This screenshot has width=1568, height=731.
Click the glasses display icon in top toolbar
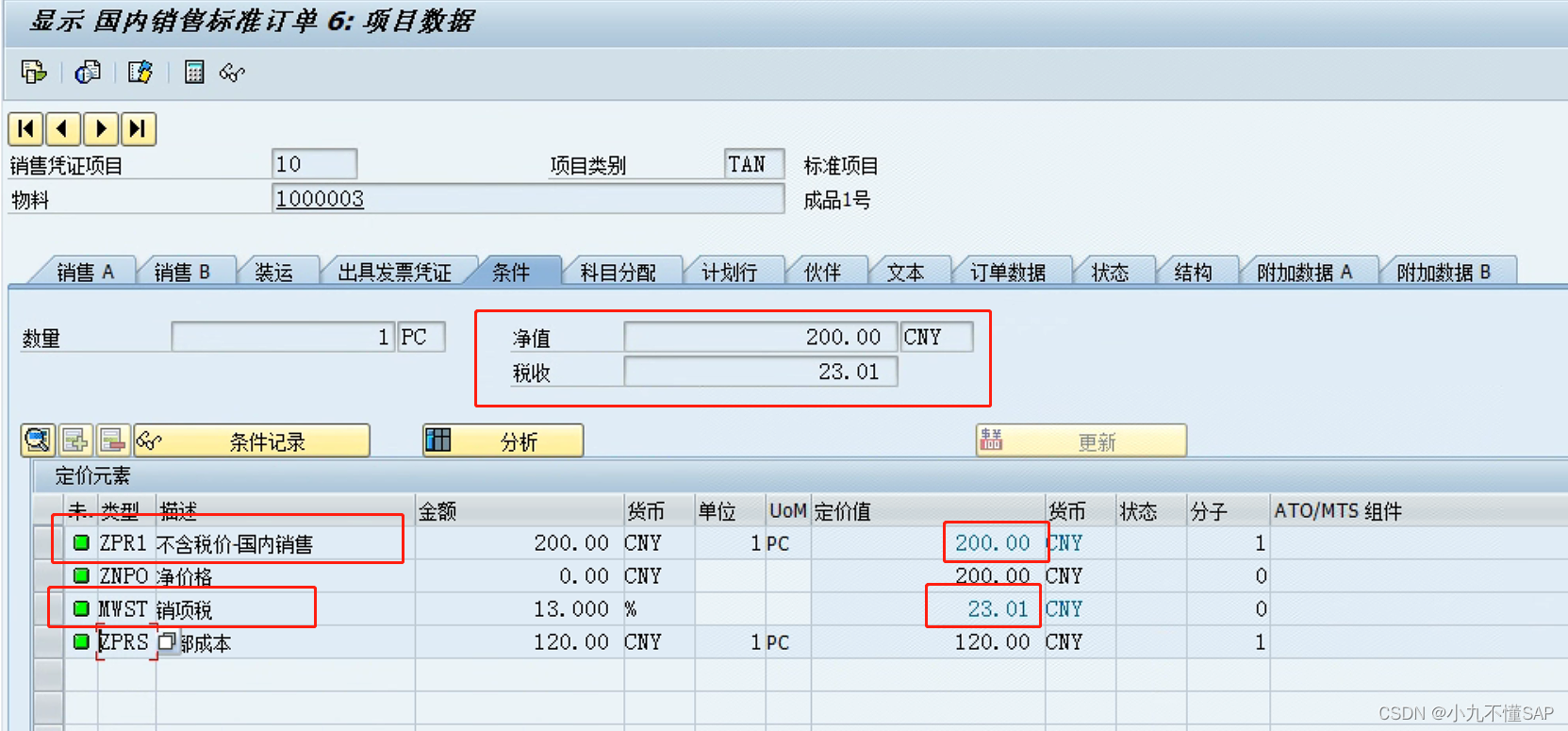tap(232, 72)
